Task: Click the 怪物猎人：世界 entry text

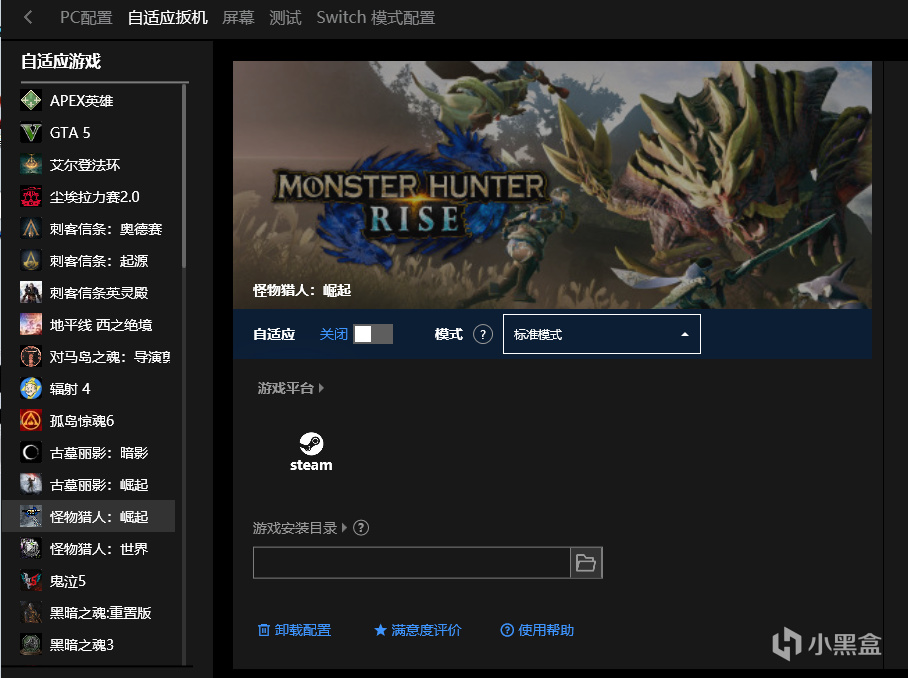Action: pos(99,549)
